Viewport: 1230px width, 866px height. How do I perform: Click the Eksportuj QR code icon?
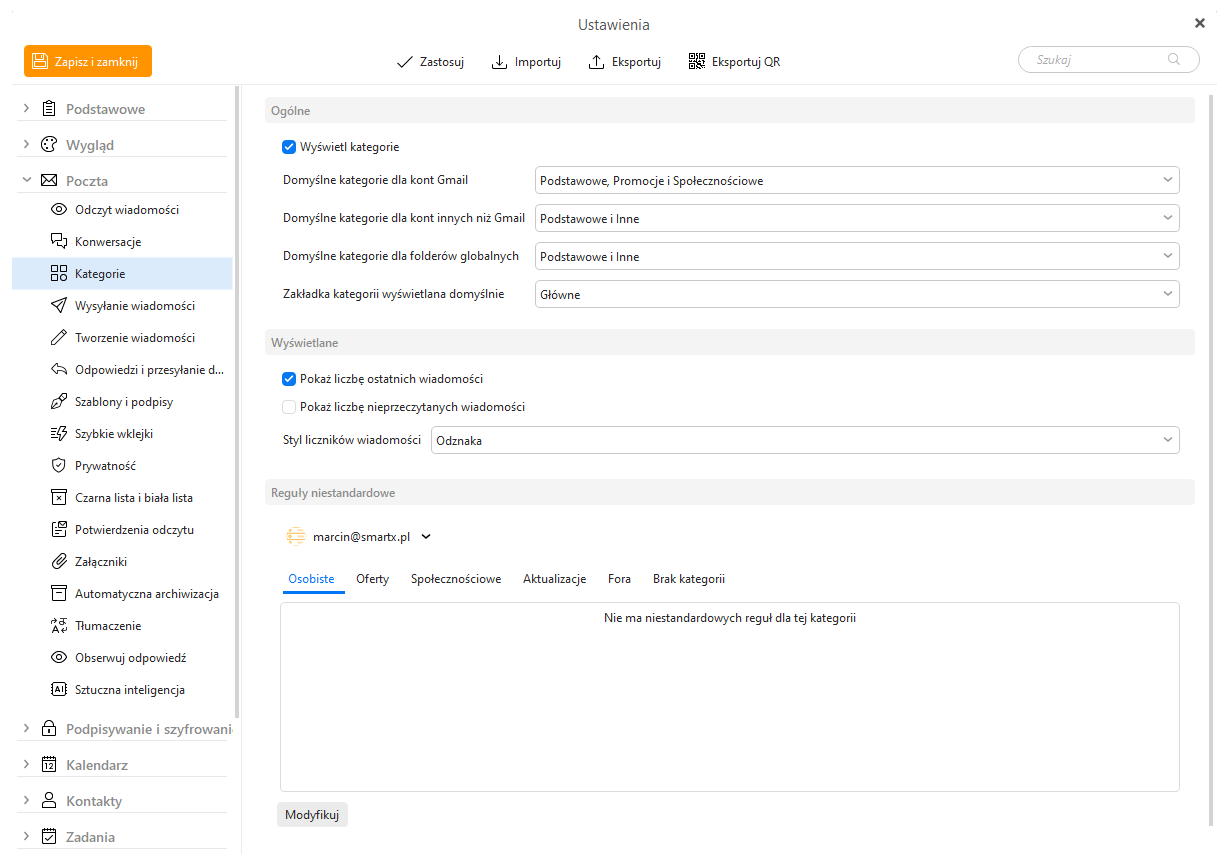697,62
